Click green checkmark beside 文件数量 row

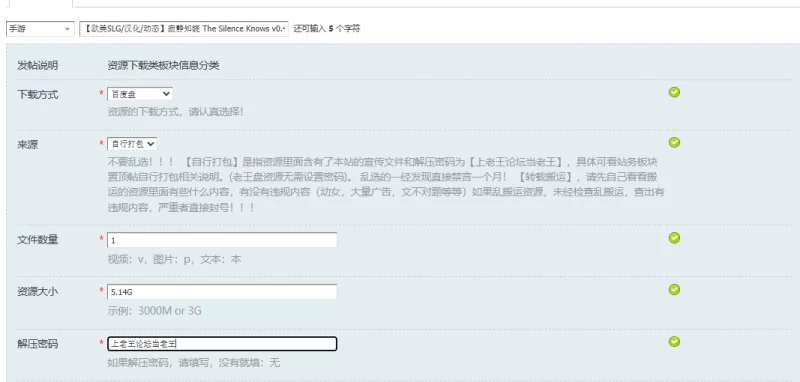coord(674,238)
